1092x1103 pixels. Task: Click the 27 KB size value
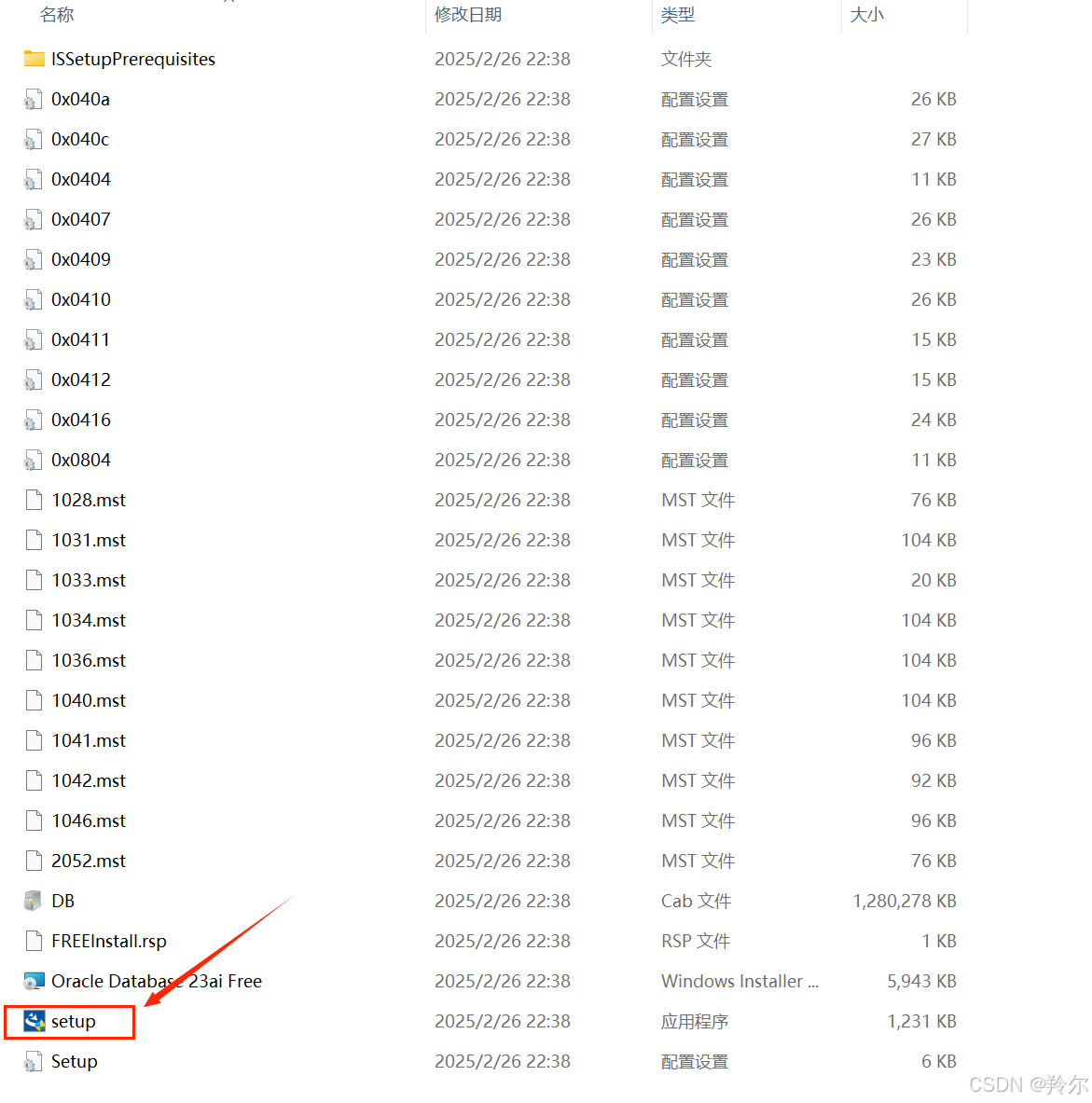tap(933, 139)
